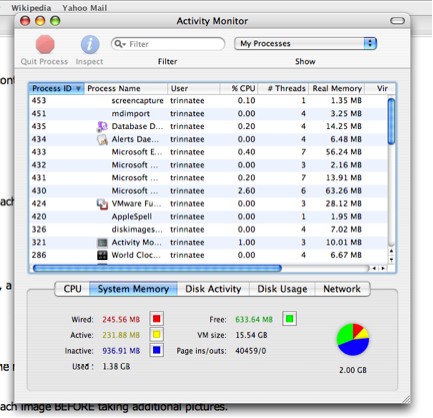
Task: Click the Process Name column header
Action: [x=125, y=88]
